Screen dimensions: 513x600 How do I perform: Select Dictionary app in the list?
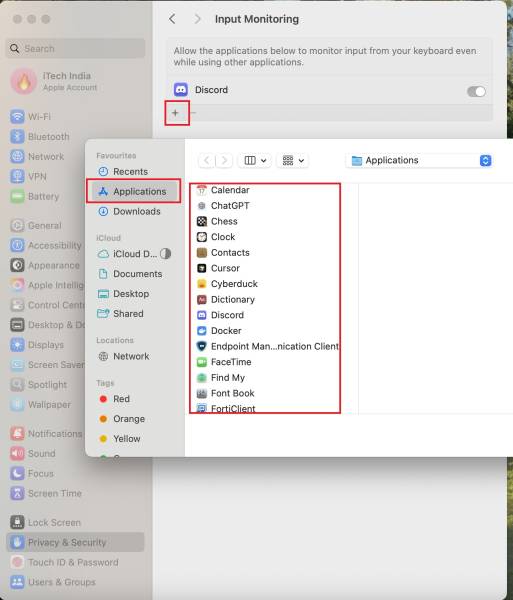pyautogui.click(x=226, y=300)
